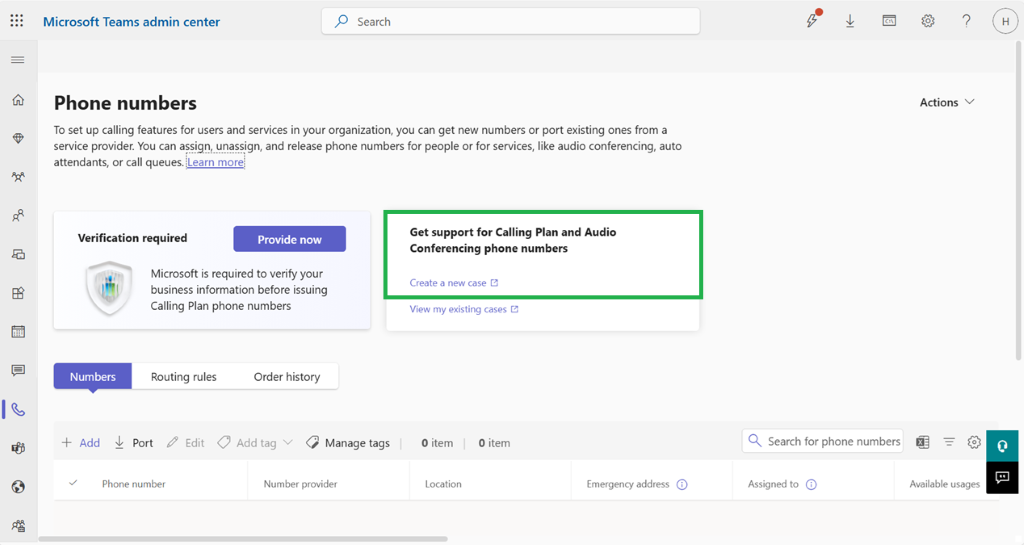The width and height of the screenshot is (1024, 545).
Task: Open the sidebar icon below Voice
Action: point(18,448)
